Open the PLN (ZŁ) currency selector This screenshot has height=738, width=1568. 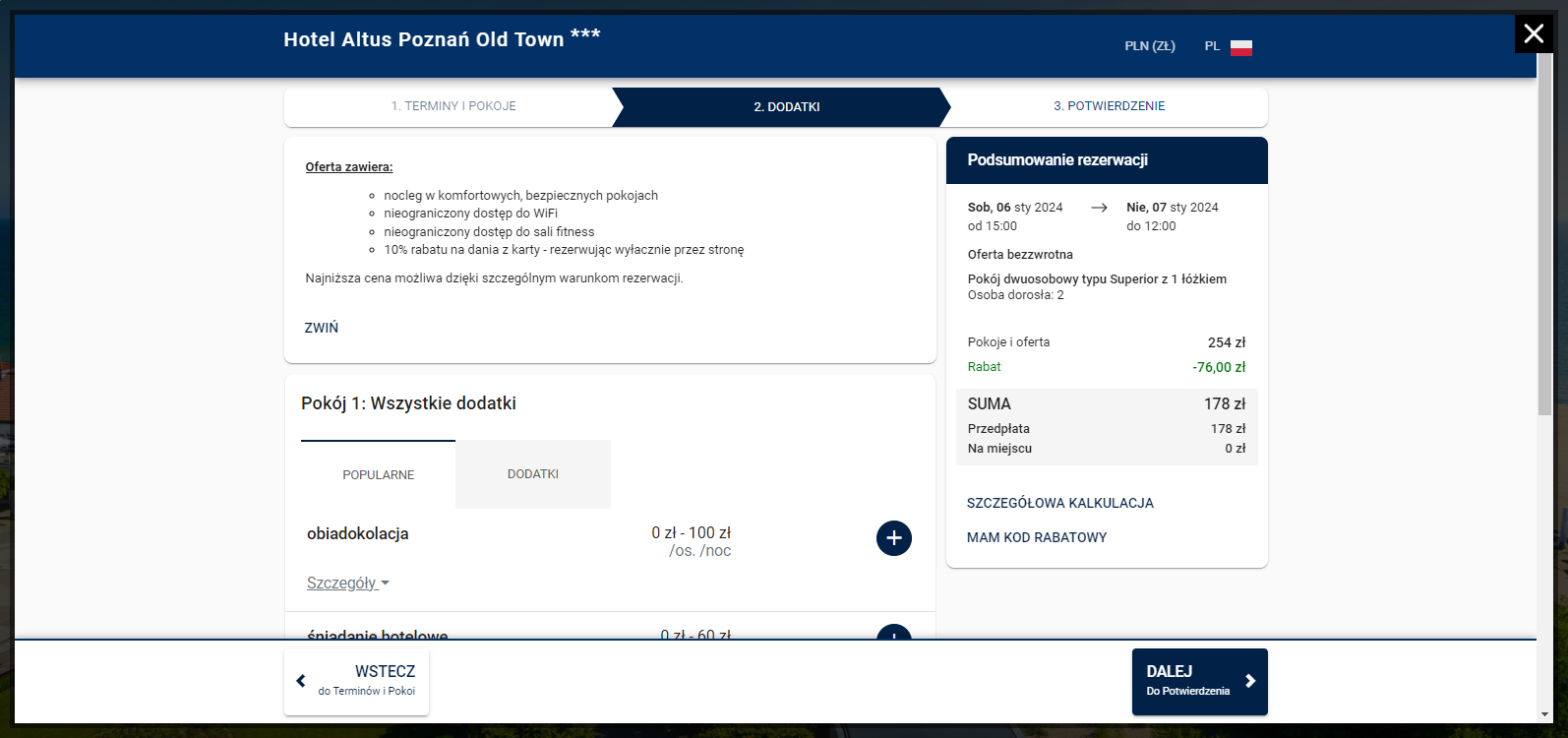pos(1150,46)
